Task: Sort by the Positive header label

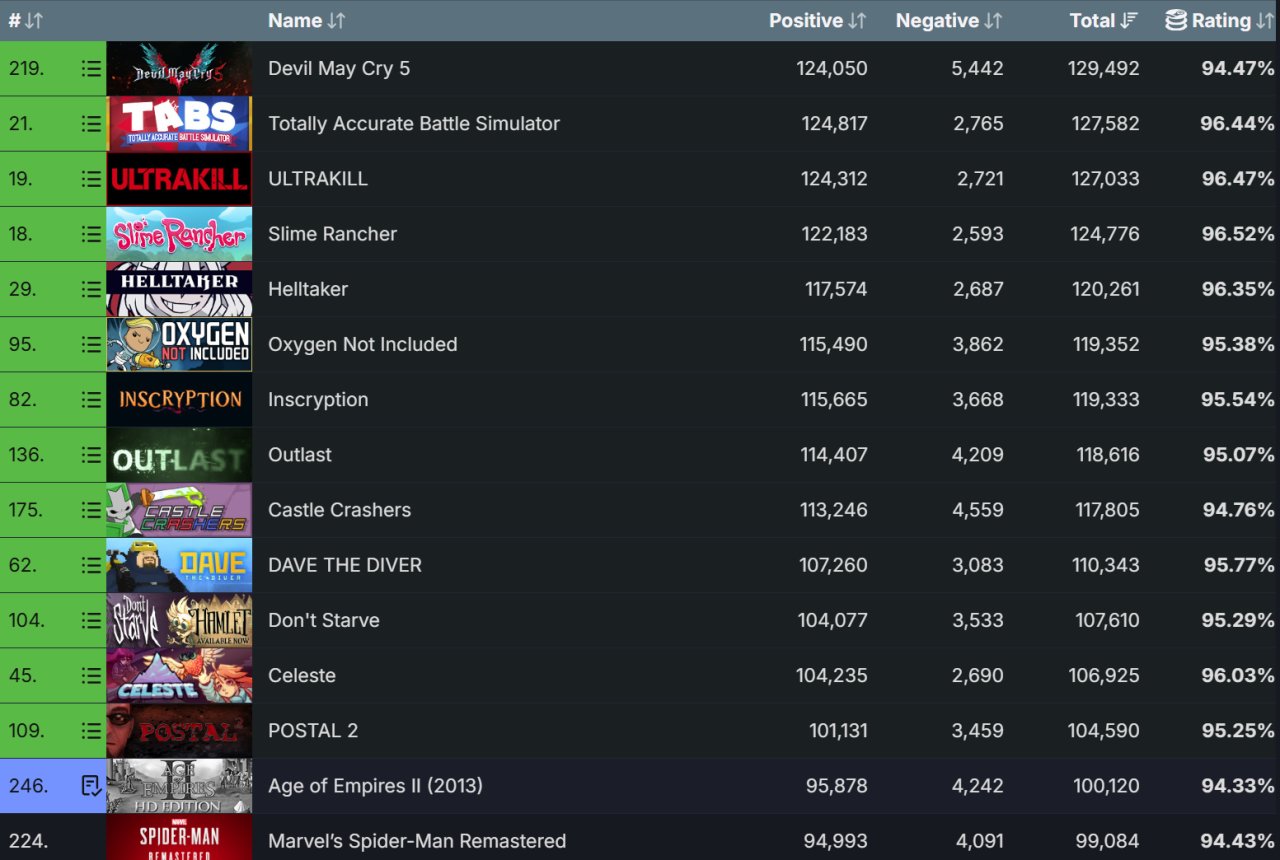Action: click(x=806, y=20)
